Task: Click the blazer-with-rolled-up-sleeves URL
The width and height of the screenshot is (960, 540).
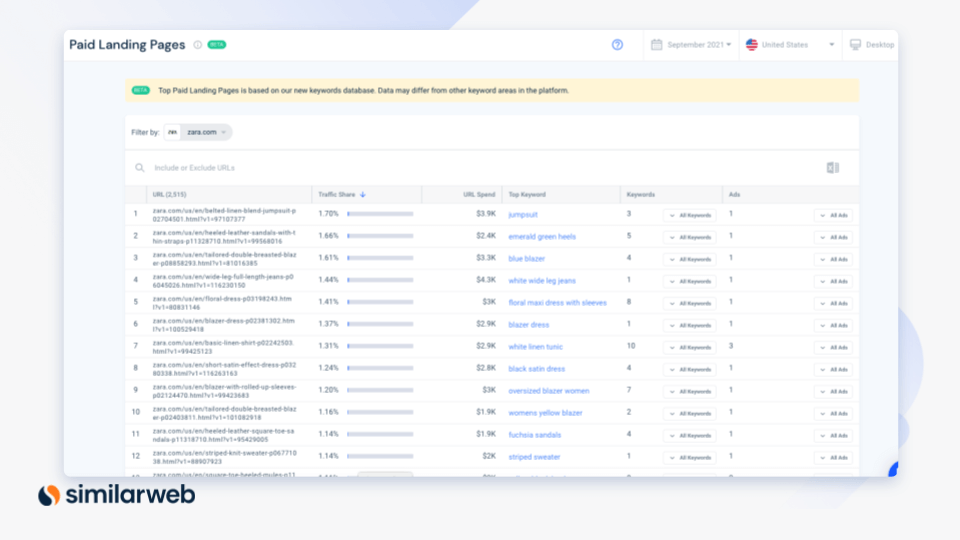Action: (x=224, y=391)
